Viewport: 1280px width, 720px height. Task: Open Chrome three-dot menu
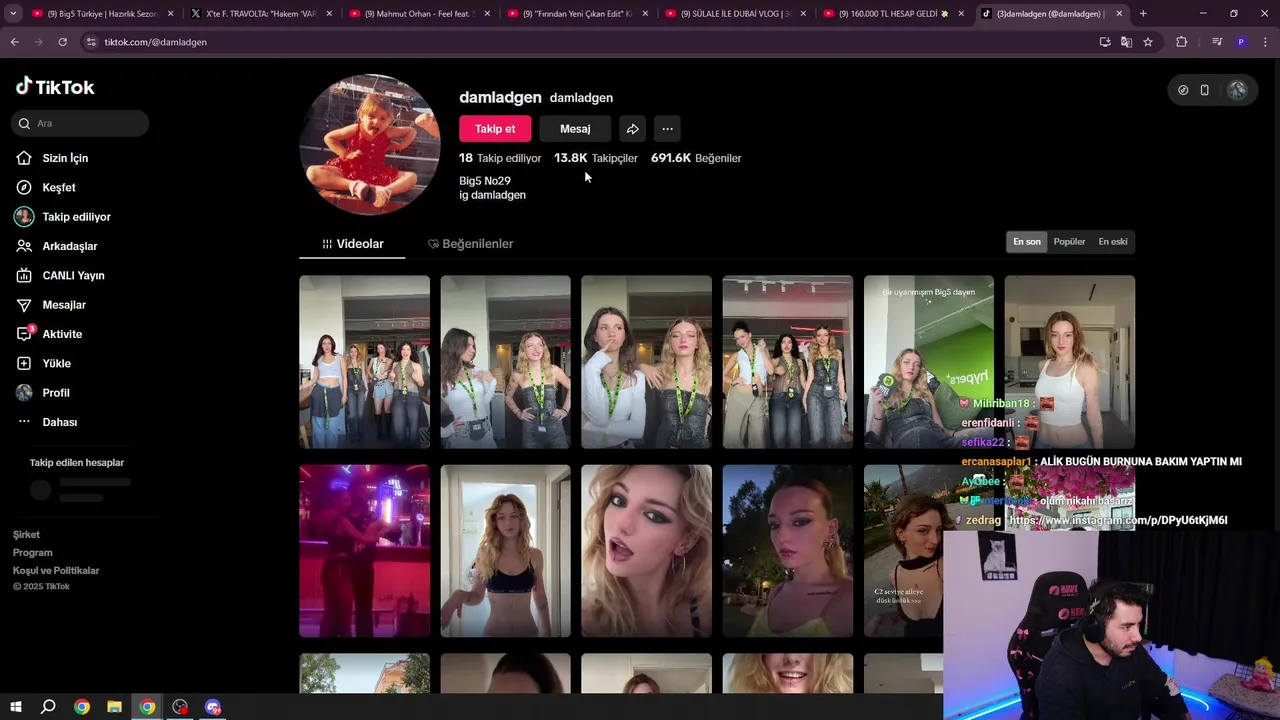[1265, 42]
